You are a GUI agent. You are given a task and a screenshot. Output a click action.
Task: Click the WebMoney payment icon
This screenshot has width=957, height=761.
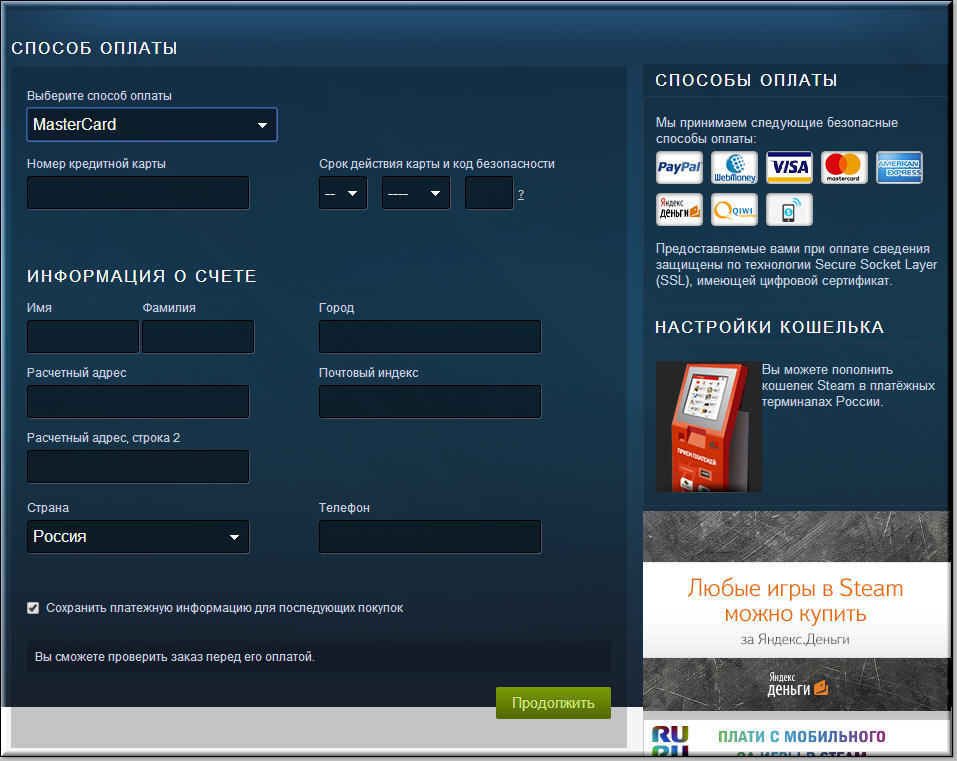[x=734, y=167]
